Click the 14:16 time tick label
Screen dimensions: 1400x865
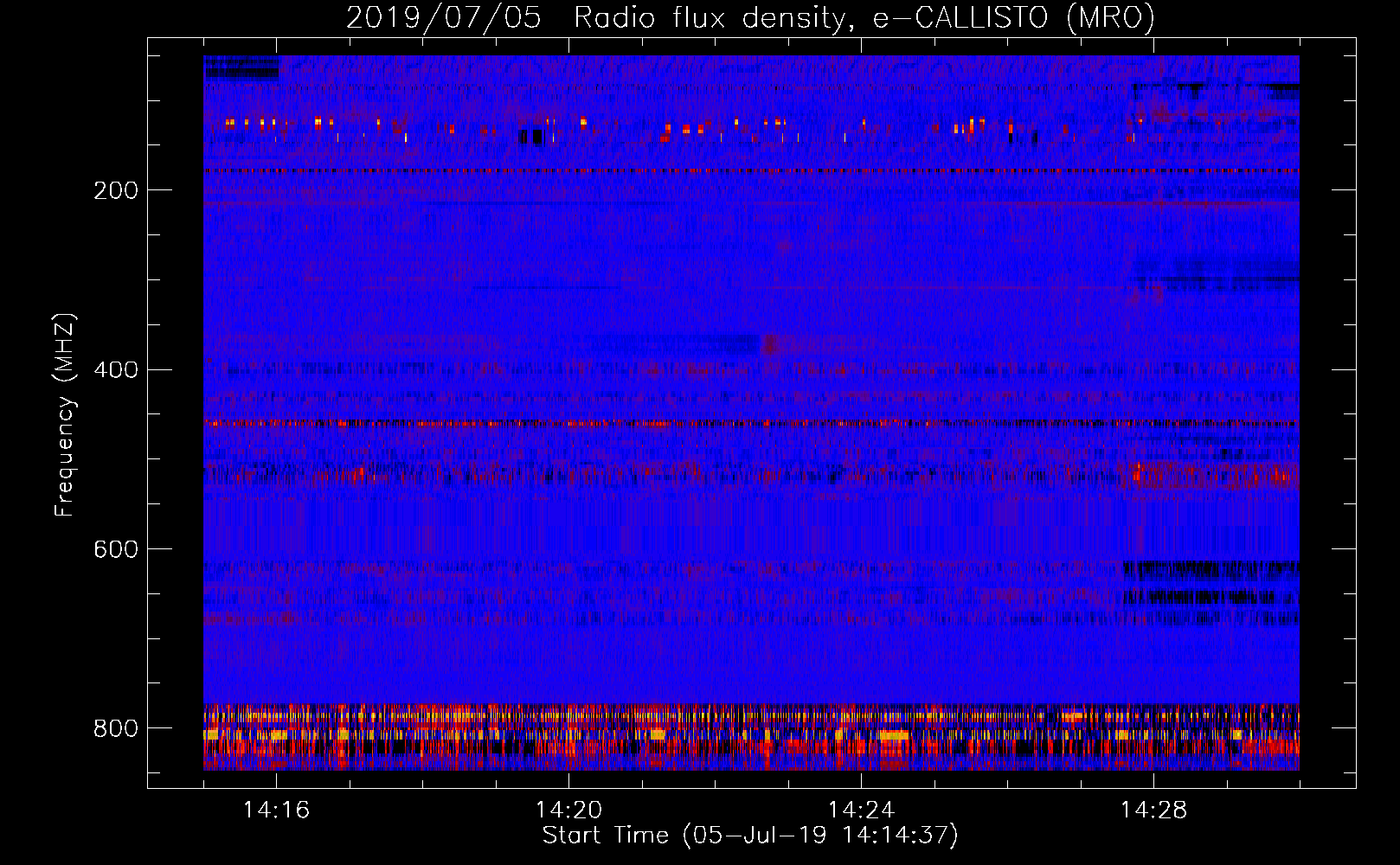tap(276, 810)
